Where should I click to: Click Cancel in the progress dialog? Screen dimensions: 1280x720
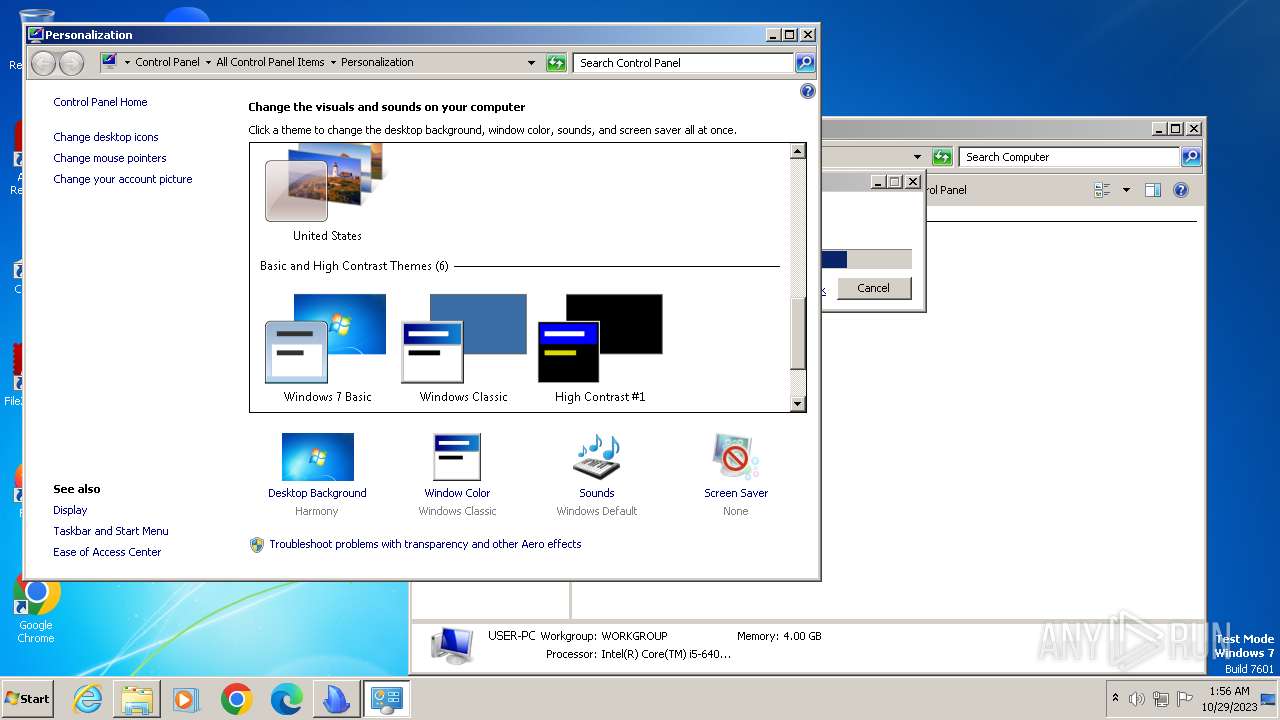(x=873, y=288)
